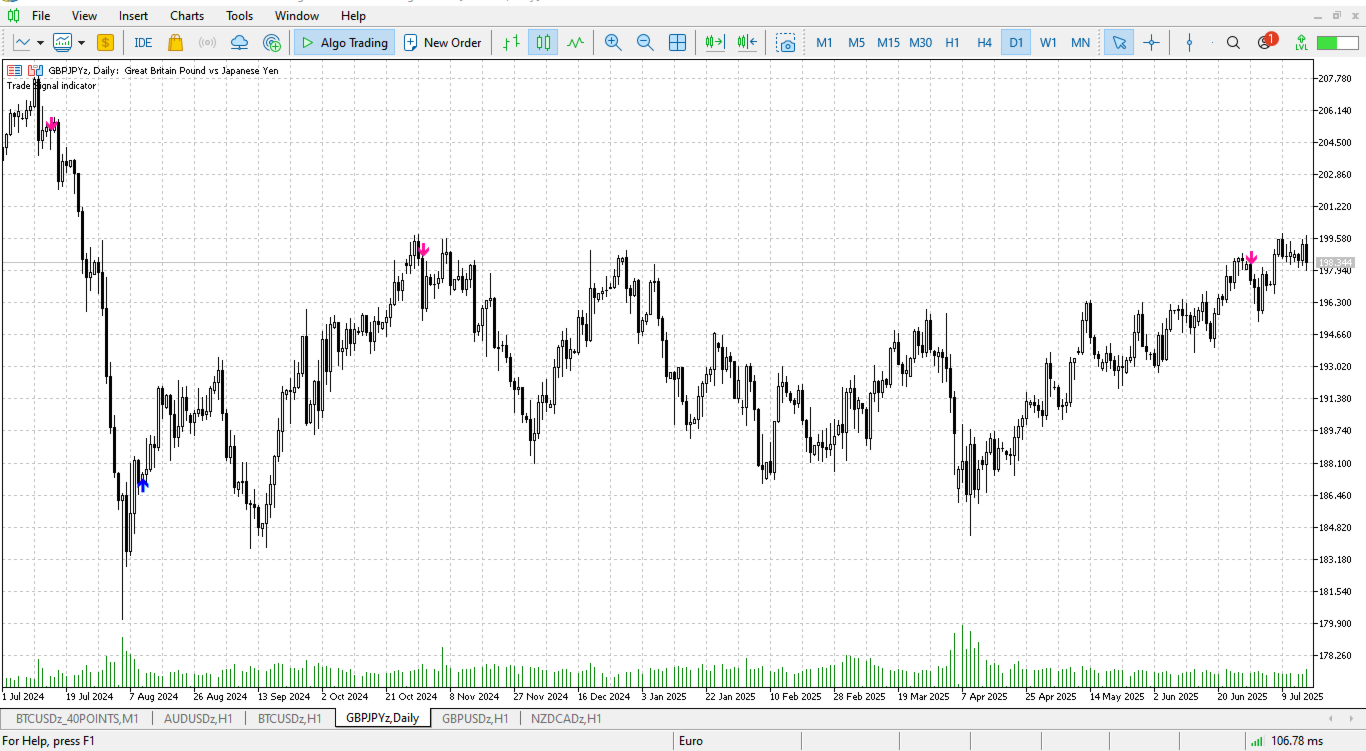Open the Market shopping bag icon
This screenshot has width=1366, height=751.
point(176,43)
